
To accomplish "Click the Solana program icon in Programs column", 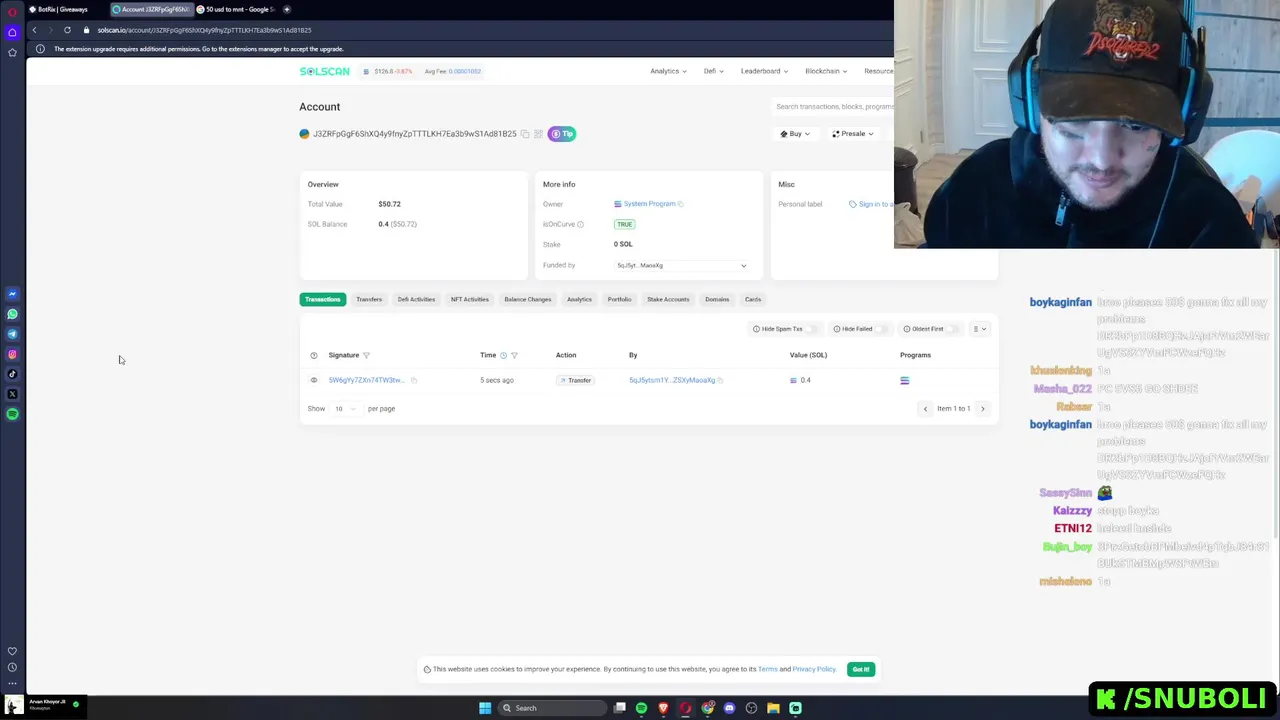I will [x=904, y=380].
